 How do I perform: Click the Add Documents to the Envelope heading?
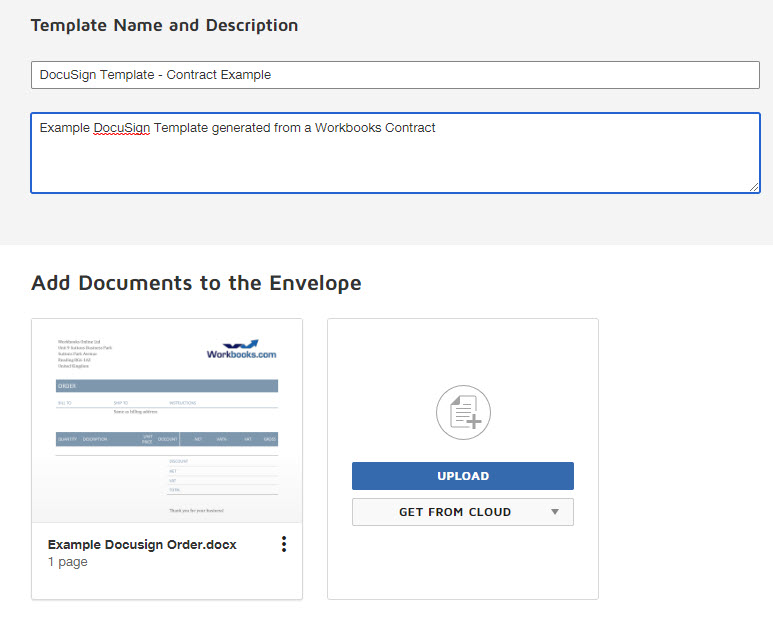pyautogui.click(x=196, y=283)
